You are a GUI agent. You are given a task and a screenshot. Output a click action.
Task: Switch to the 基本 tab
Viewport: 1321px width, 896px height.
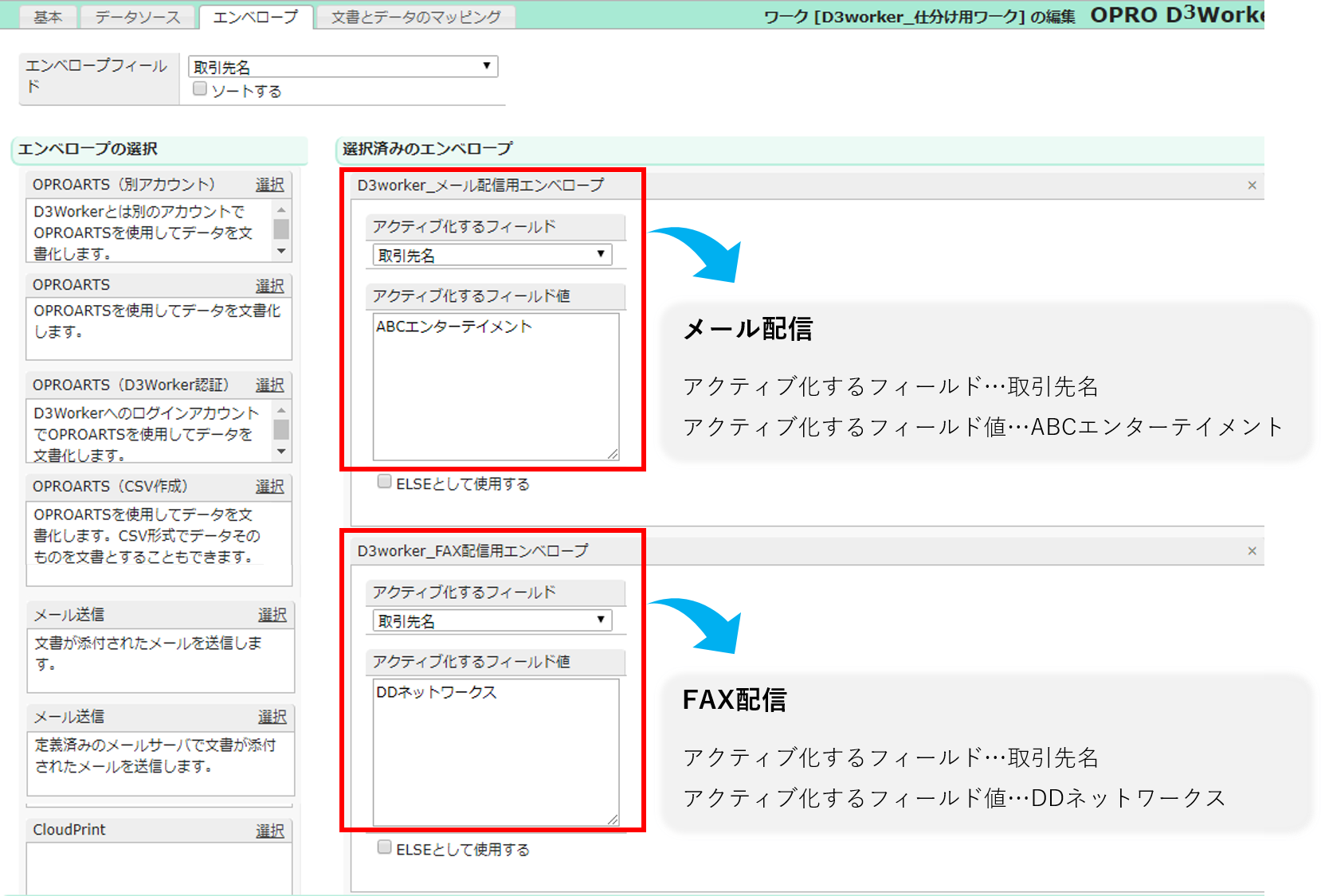click(48, 17)
